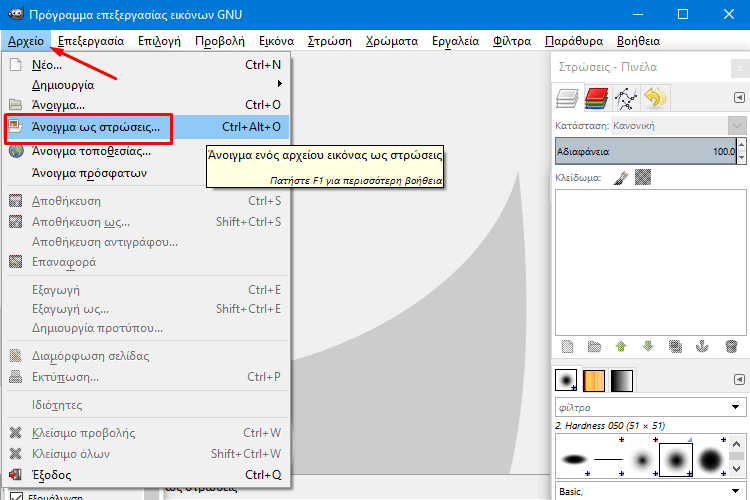Click the φίλτρο brush filter field
Viewport: 750px width, 500px height.
pos(641,407)
